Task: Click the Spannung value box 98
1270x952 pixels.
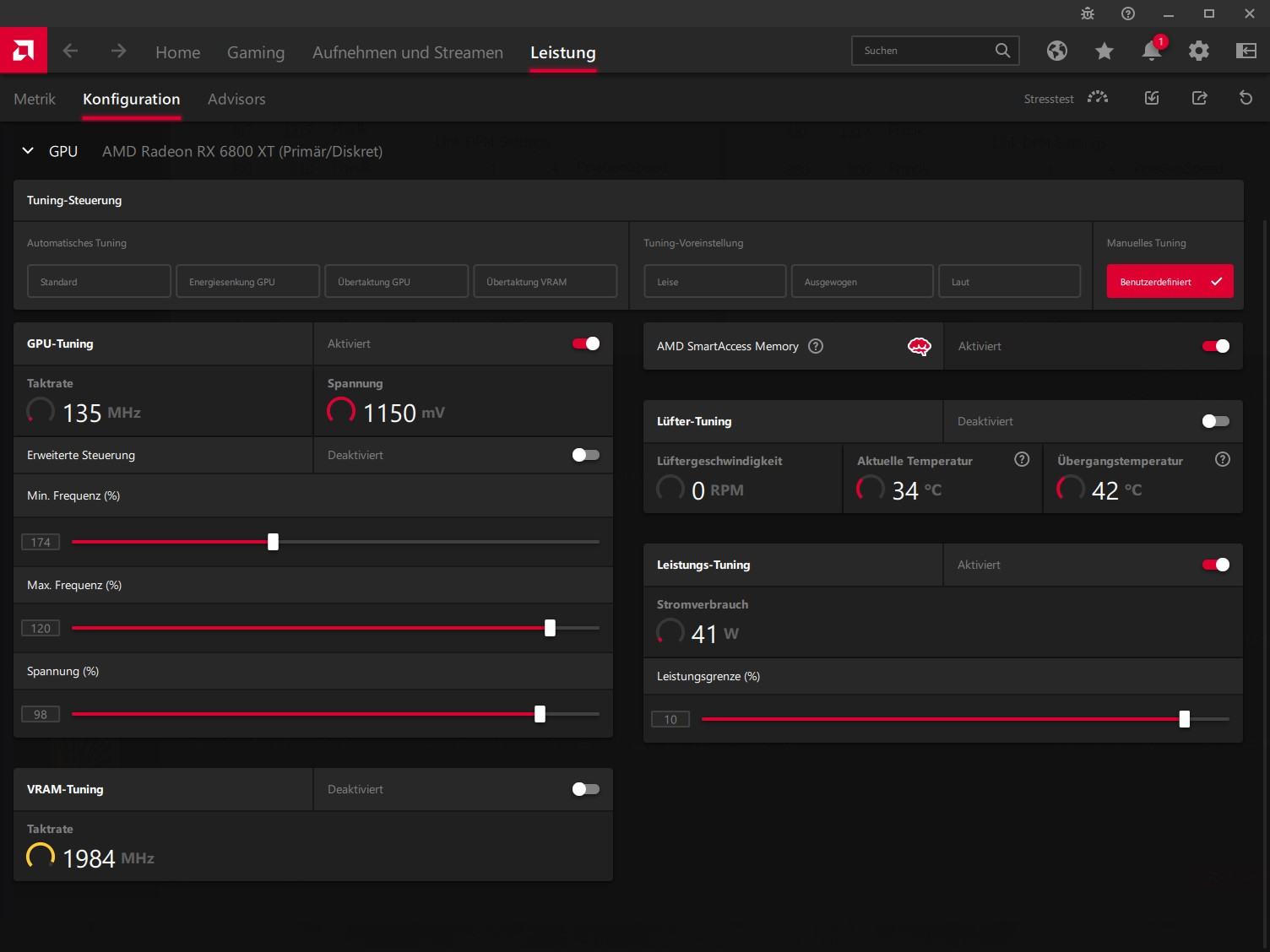Action: [x=41, y=714]
